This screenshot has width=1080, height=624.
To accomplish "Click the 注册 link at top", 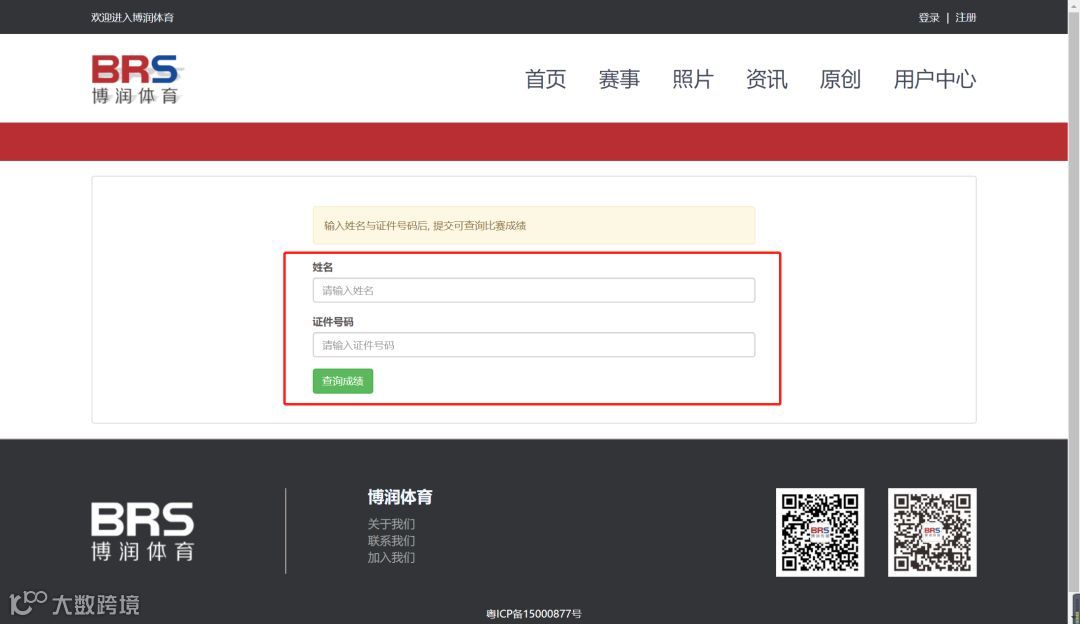I will coord(966,17).
